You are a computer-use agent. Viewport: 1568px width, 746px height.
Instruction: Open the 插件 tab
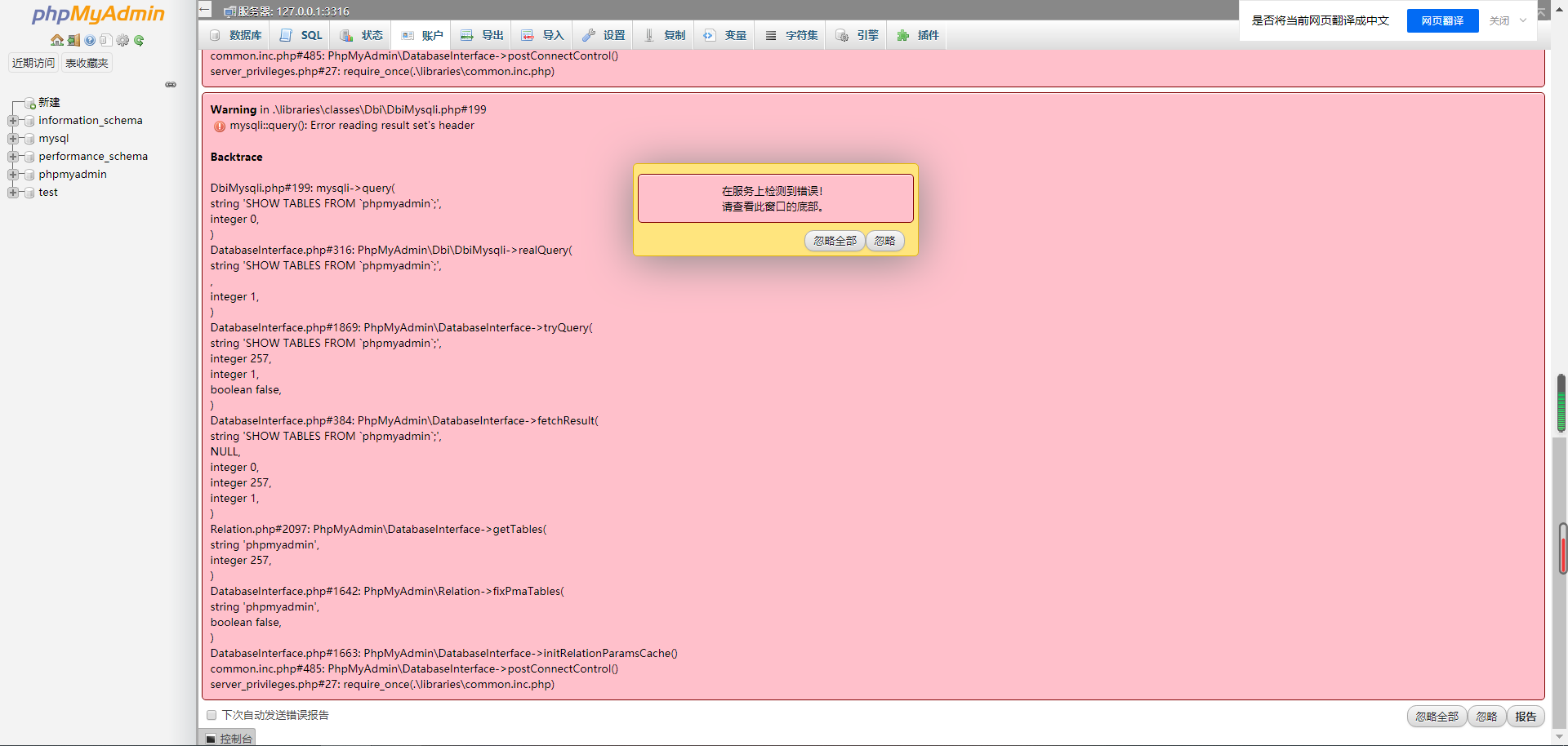pos(917,35)
